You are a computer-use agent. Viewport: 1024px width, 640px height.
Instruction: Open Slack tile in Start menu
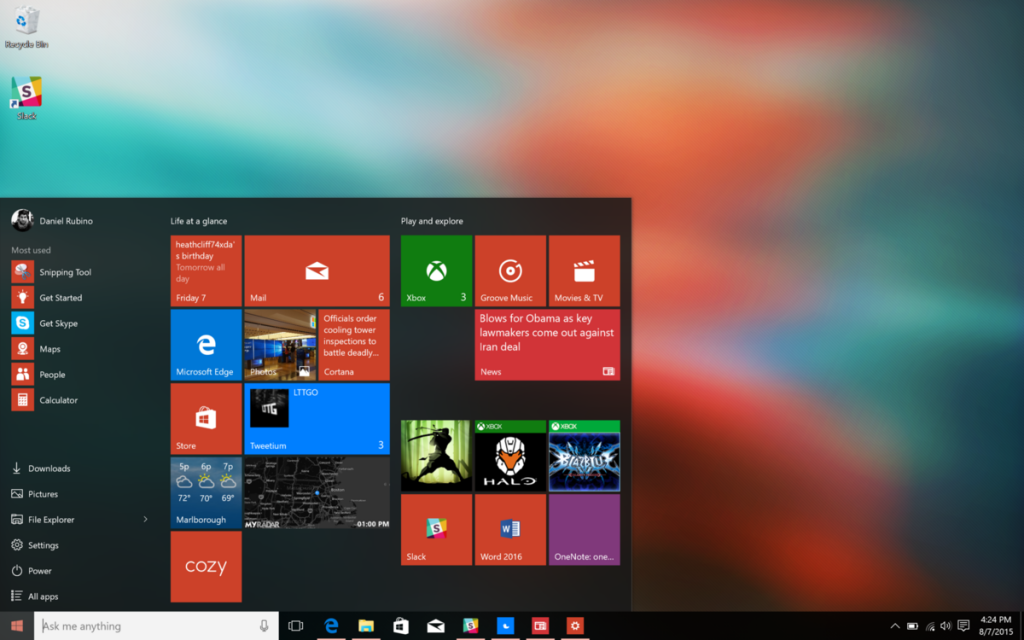[x=436, y=530]
